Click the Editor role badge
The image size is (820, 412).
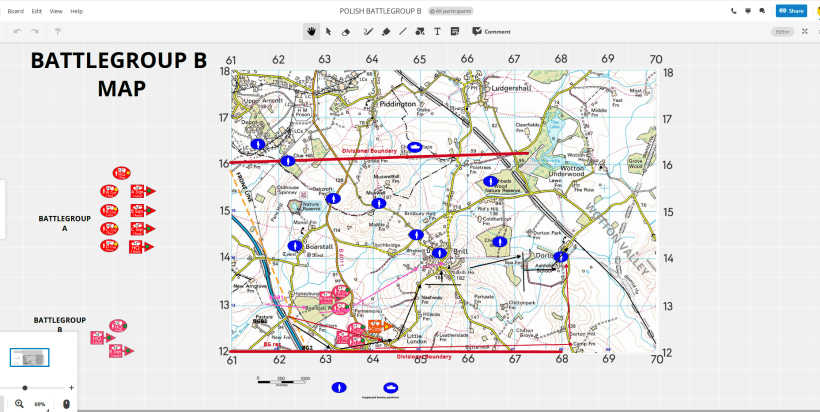pos(782,32)
